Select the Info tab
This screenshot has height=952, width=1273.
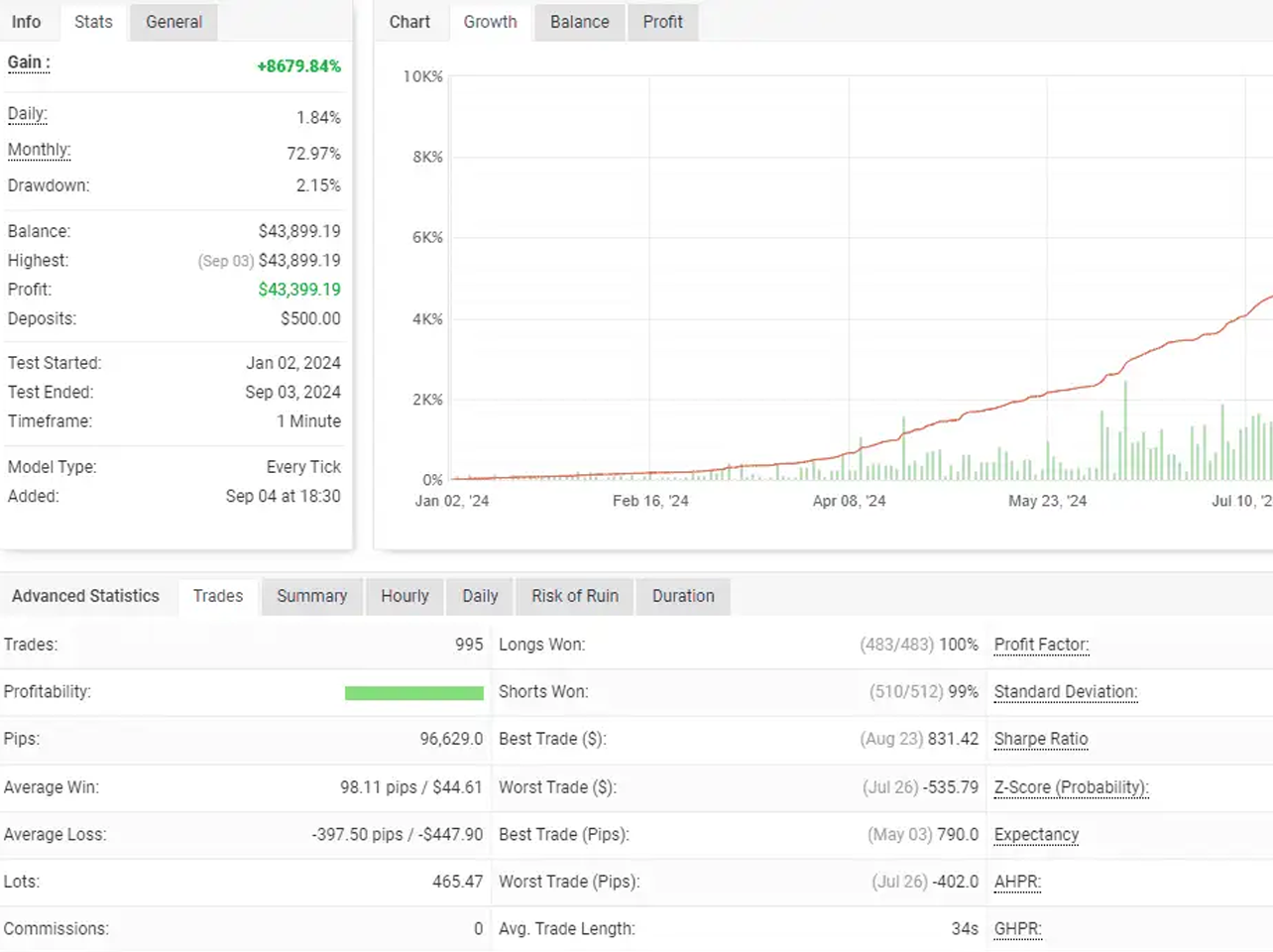(x=27, y=22)
